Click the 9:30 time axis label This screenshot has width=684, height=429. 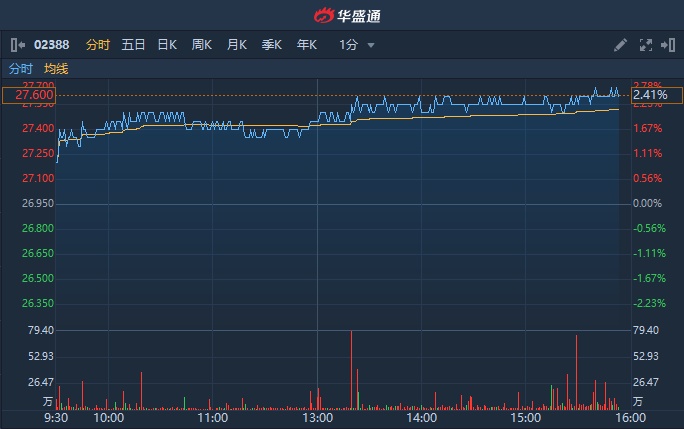click(56, 418)
